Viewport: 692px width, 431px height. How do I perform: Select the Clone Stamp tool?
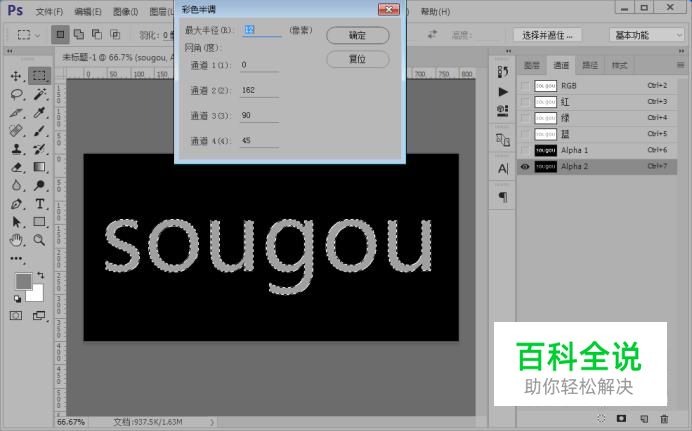(x=16, y=149)
